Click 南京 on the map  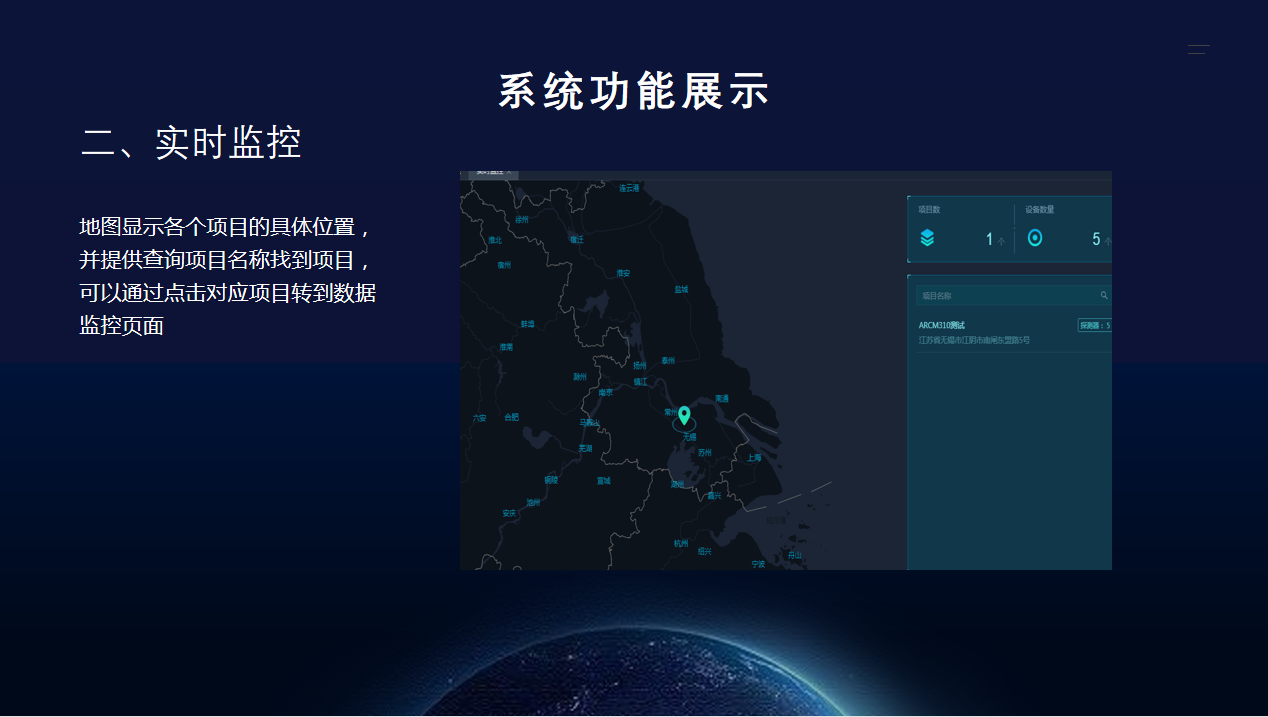point(605,392)
